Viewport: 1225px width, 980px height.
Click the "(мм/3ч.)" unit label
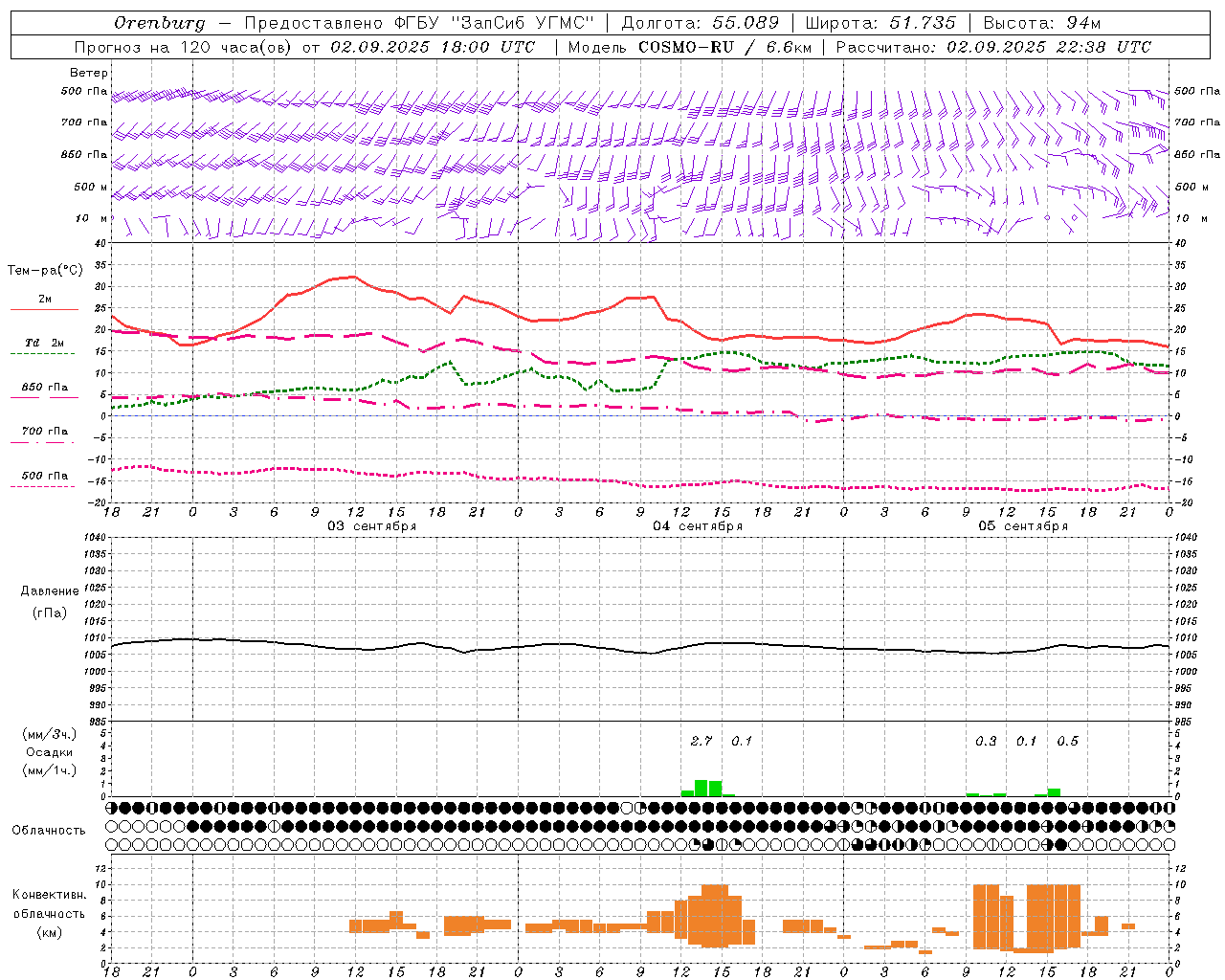50,734
